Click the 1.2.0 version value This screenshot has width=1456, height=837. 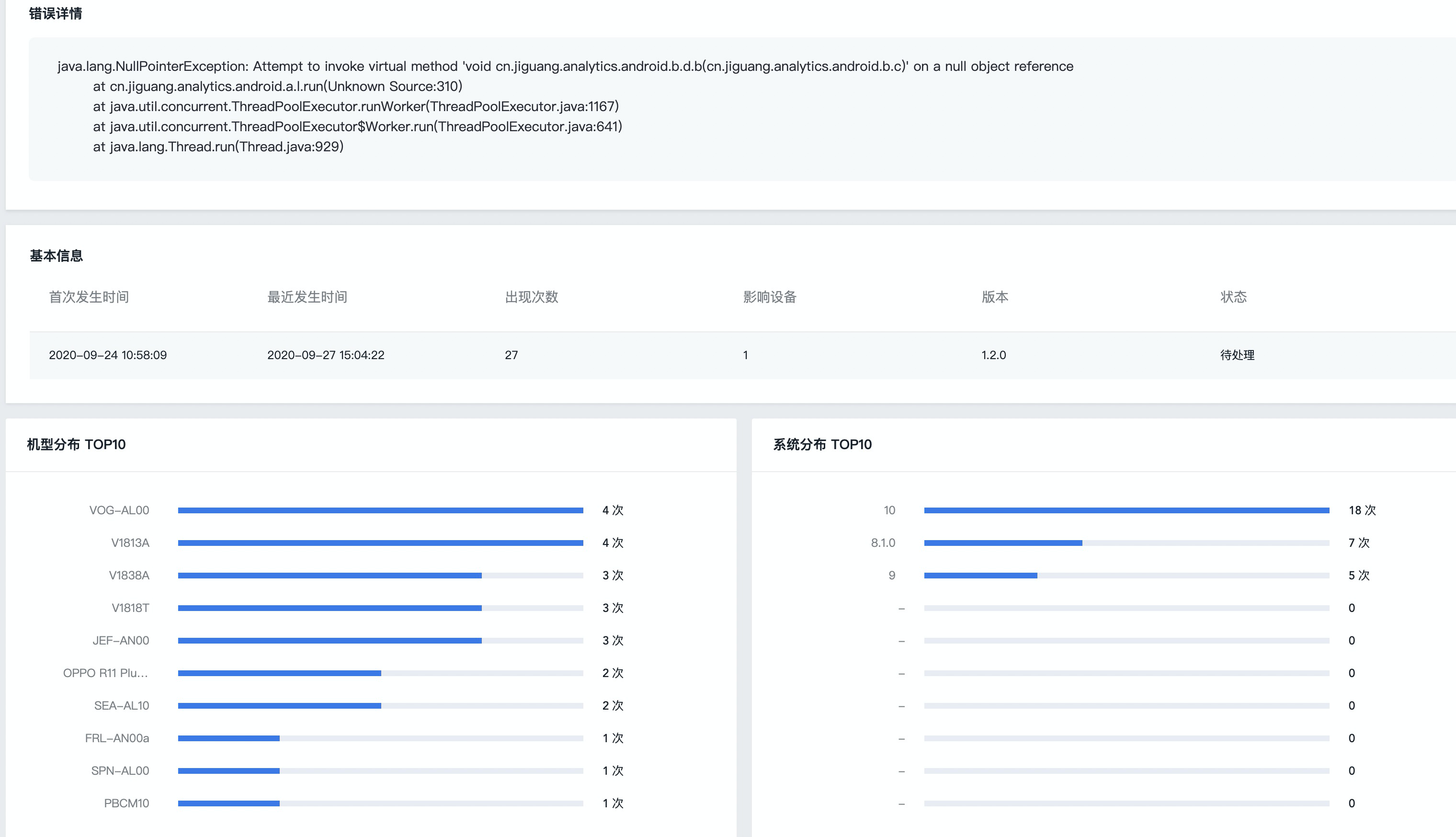pos(993,355)
